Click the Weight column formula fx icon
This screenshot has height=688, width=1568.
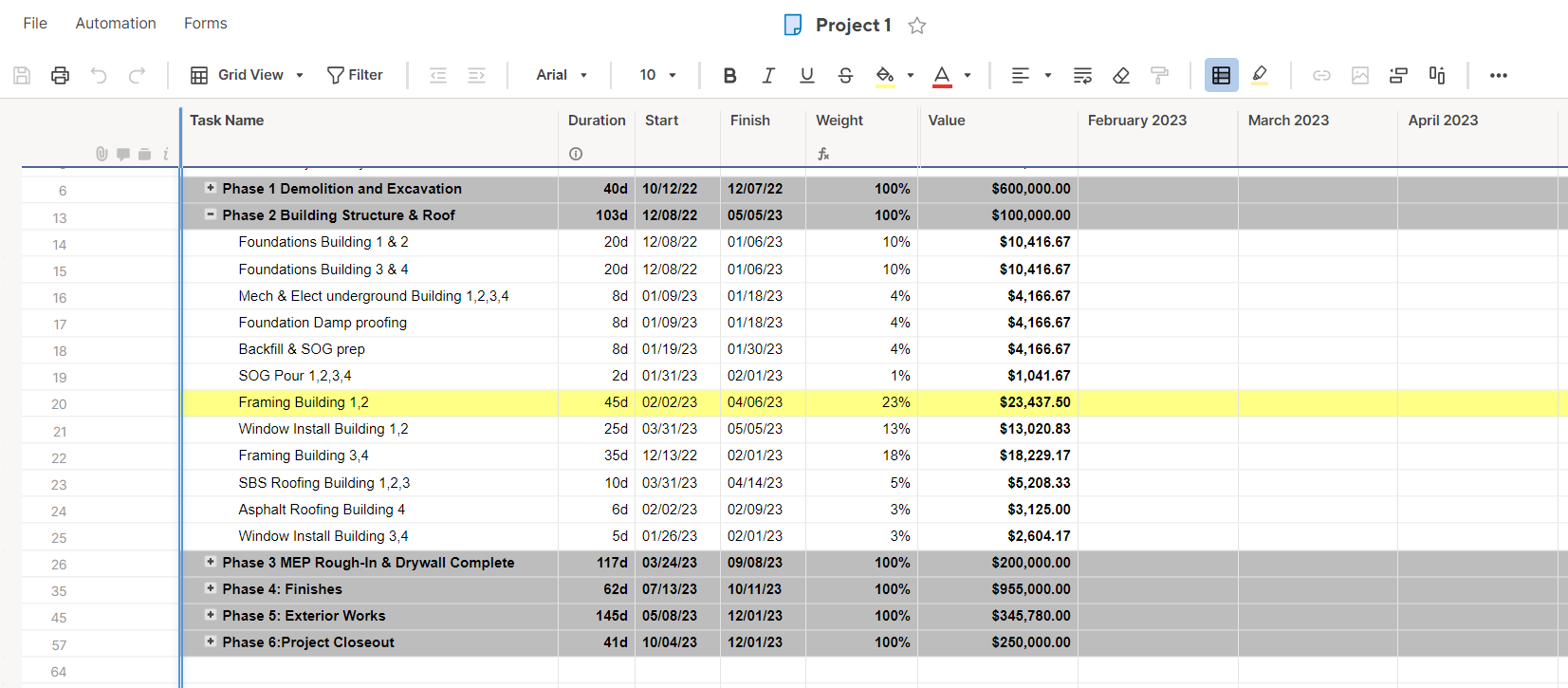823,154
